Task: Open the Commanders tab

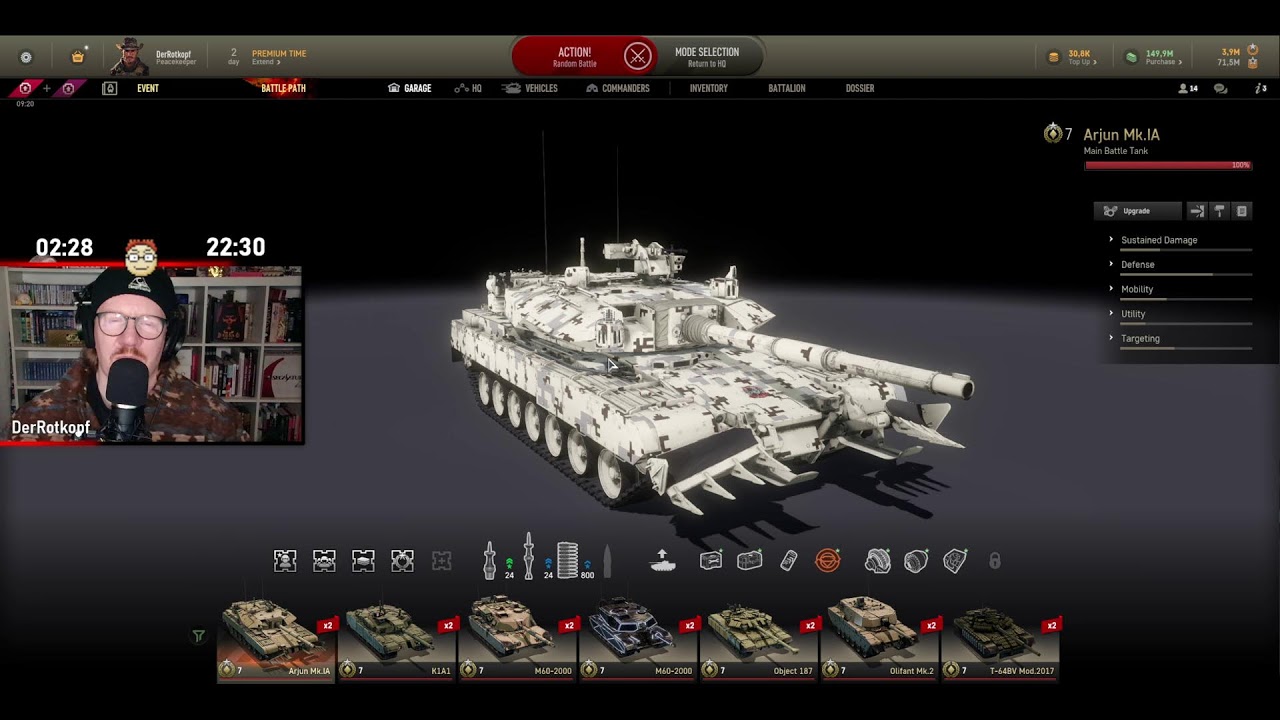Action: point(618,88)
